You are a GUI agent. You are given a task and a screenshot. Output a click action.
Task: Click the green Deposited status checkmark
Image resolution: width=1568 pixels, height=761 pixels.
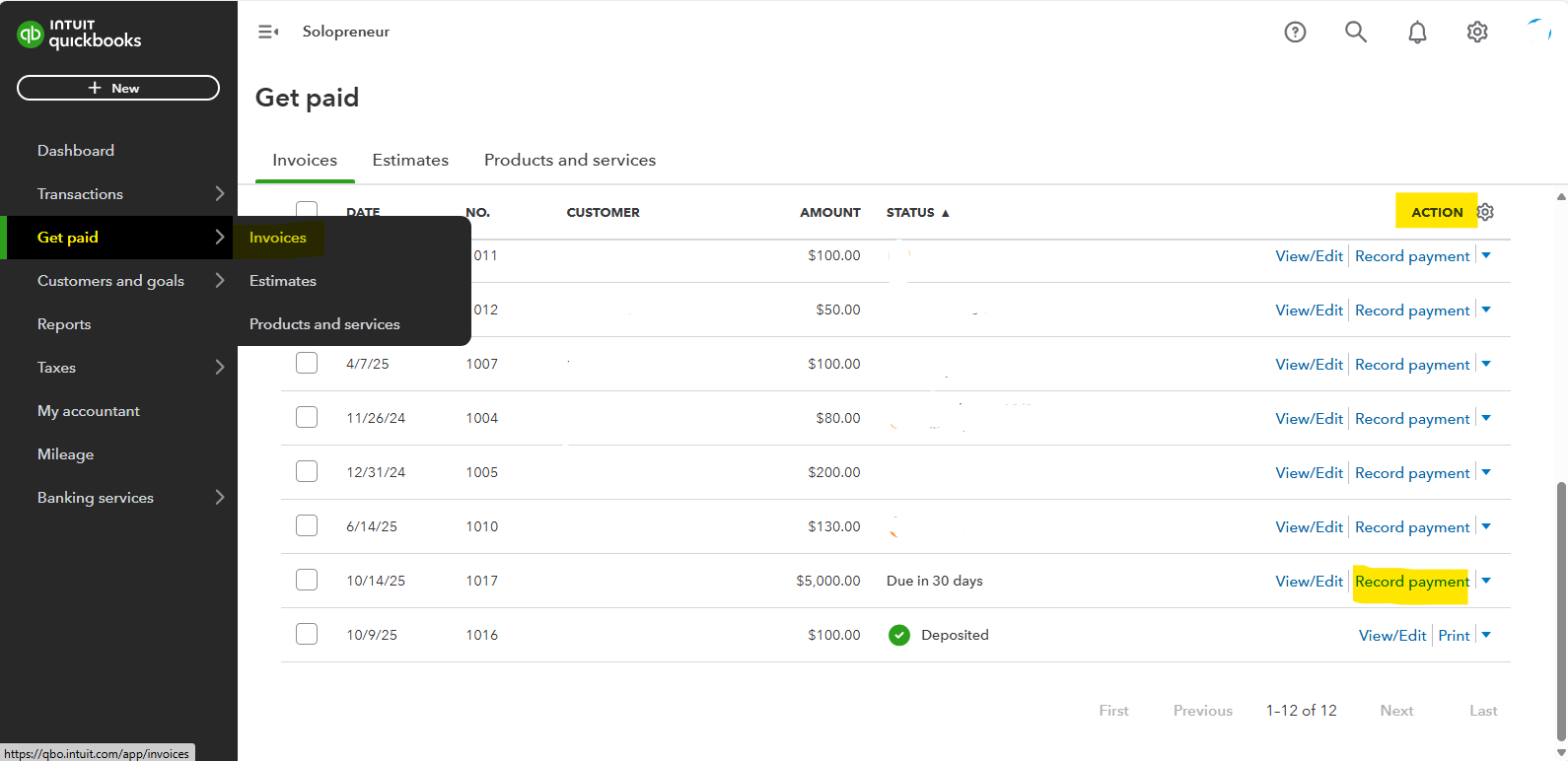tap(898, 636)
